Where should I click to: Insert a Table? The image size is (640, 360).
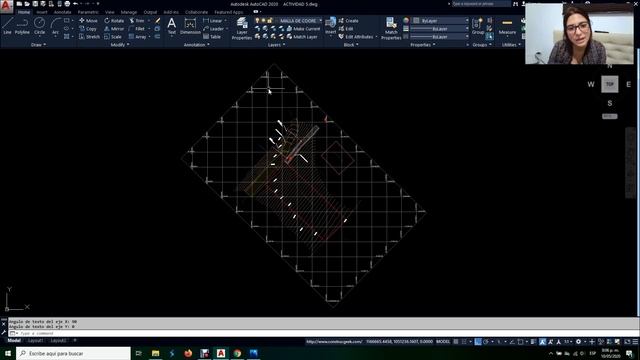point(212,37)
